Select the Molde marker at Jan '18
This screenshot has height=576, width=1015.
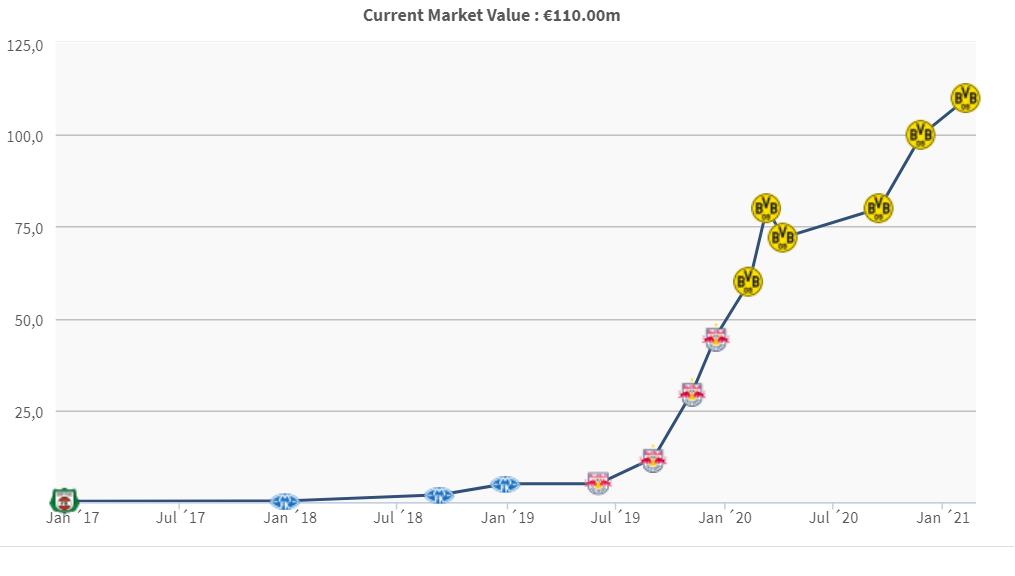click(x=285, y=501)
